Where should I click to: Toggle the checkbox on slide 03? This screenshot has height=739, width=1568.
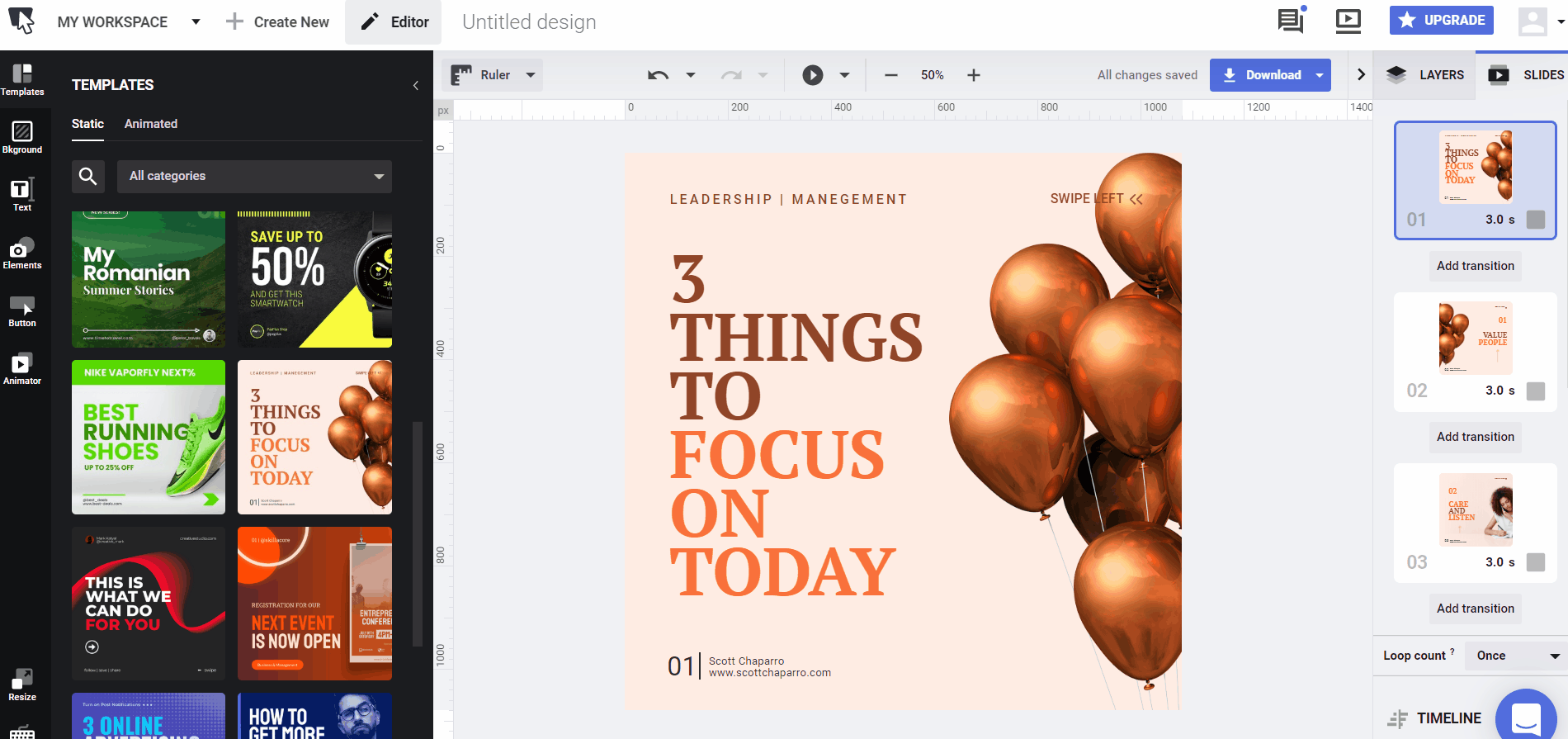pyautogui.click(x=1535, y=562)
